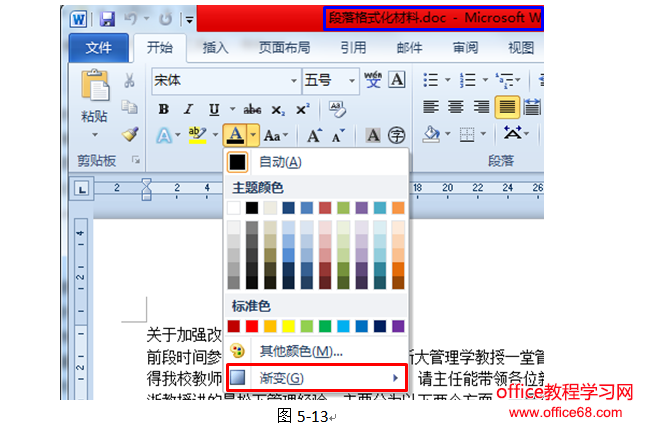Click the multilevel list icon
652x429 pixels.
(x=504, y=79)
